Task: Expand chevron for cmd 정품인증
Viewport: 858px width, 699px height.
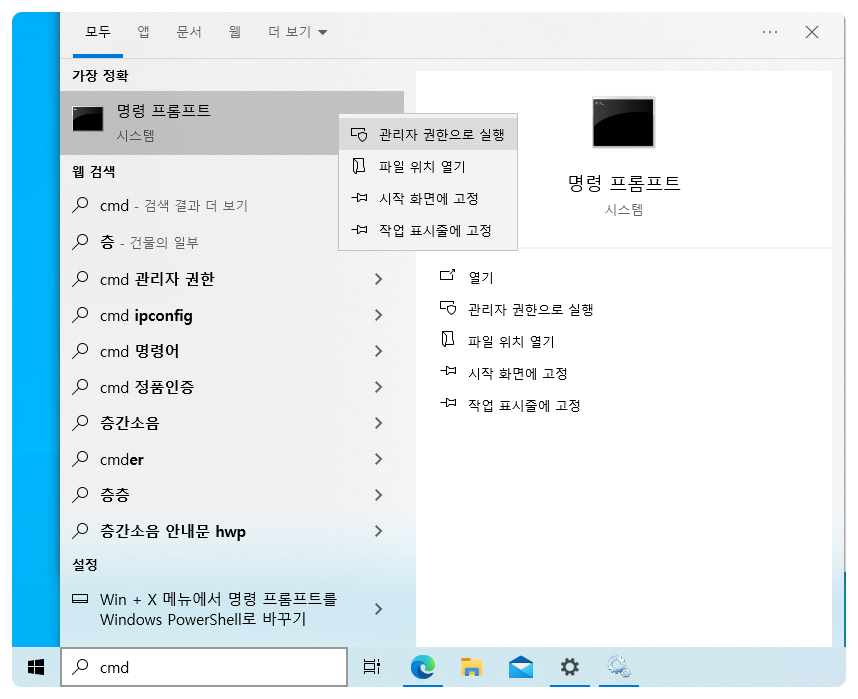Action: tap(378, 387)
